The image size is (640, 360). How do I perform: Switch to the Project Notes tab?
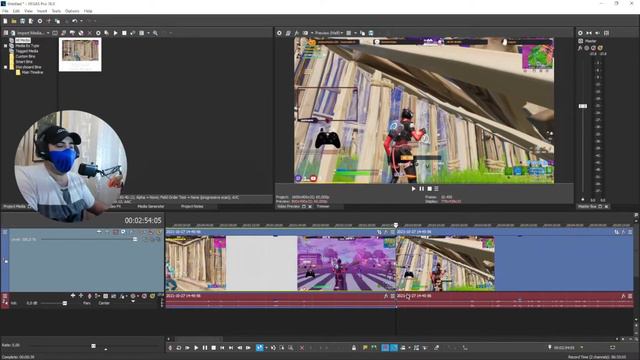(x=192, y=207)
